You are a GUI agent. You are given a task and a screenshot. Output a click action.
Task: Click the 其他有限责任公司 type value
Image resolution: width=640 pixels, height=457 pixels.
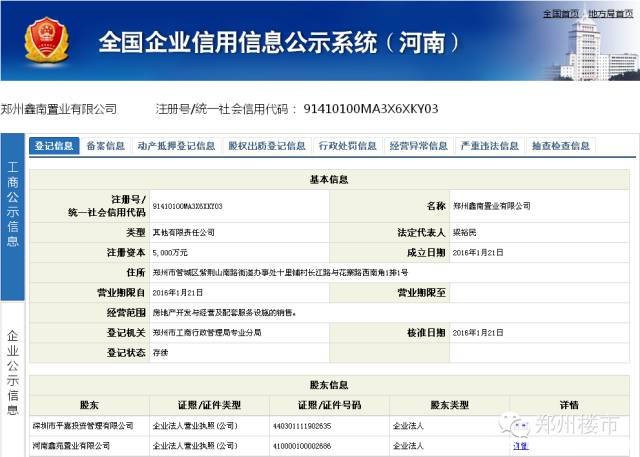(184, 233)
